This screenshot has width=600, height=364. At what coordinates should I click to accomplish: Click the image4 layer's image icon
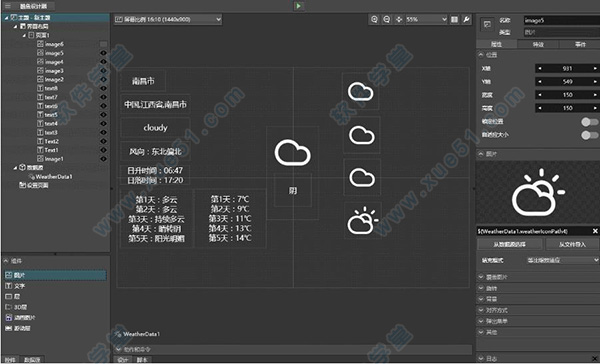(40, 62)
